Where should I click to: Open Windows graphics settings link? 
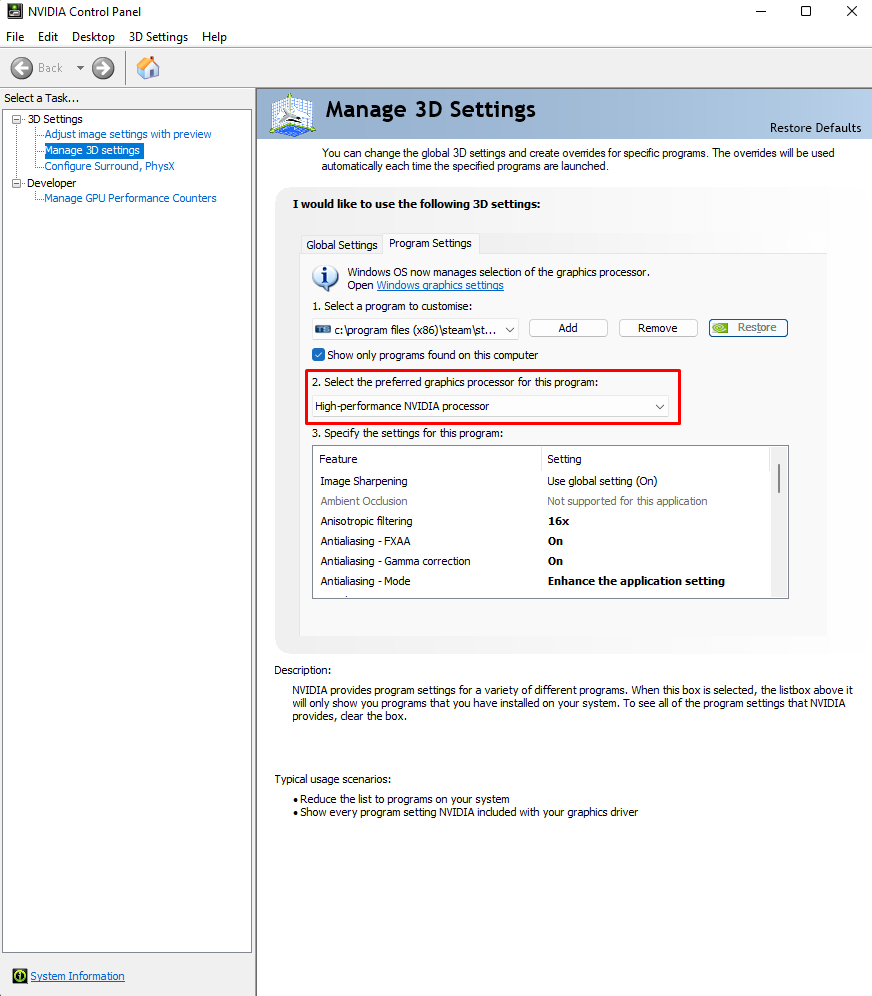(x=440, y=285)
